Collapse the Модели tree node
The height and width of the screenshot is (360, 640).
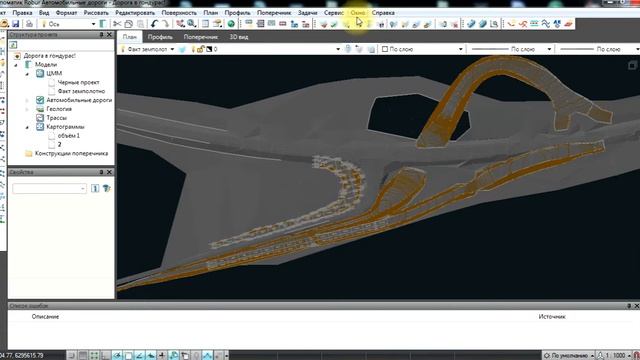[16, 65]
